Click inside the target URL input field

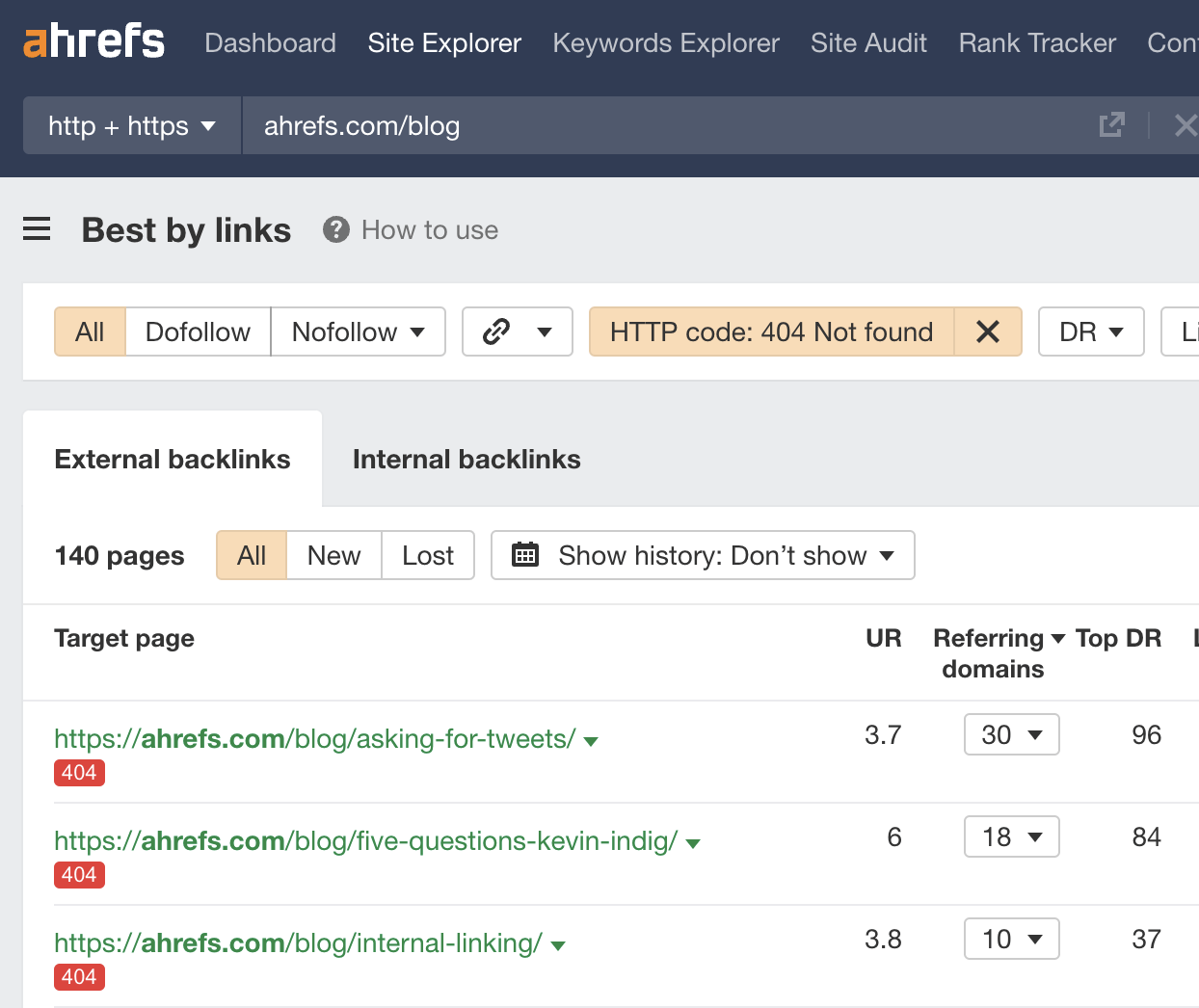(x=578, y=125)
